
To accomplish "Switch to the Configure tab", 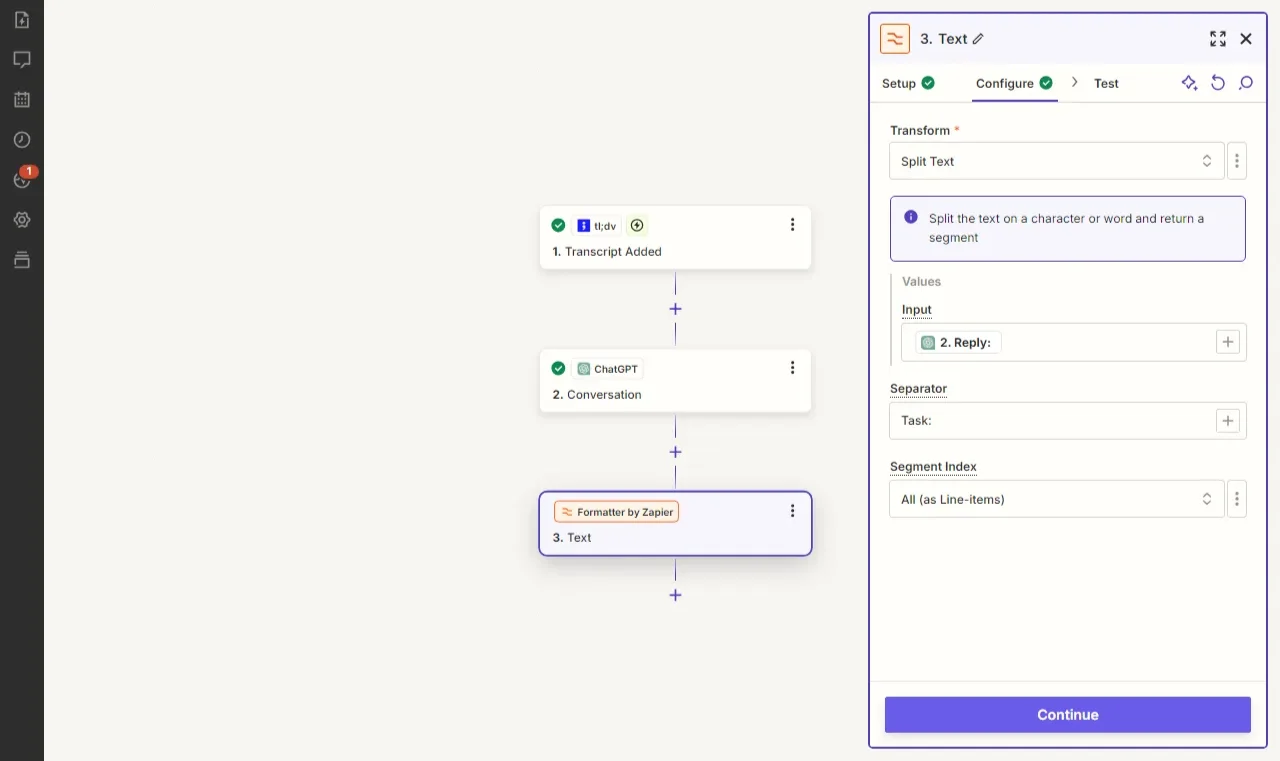I will 1014,83.
